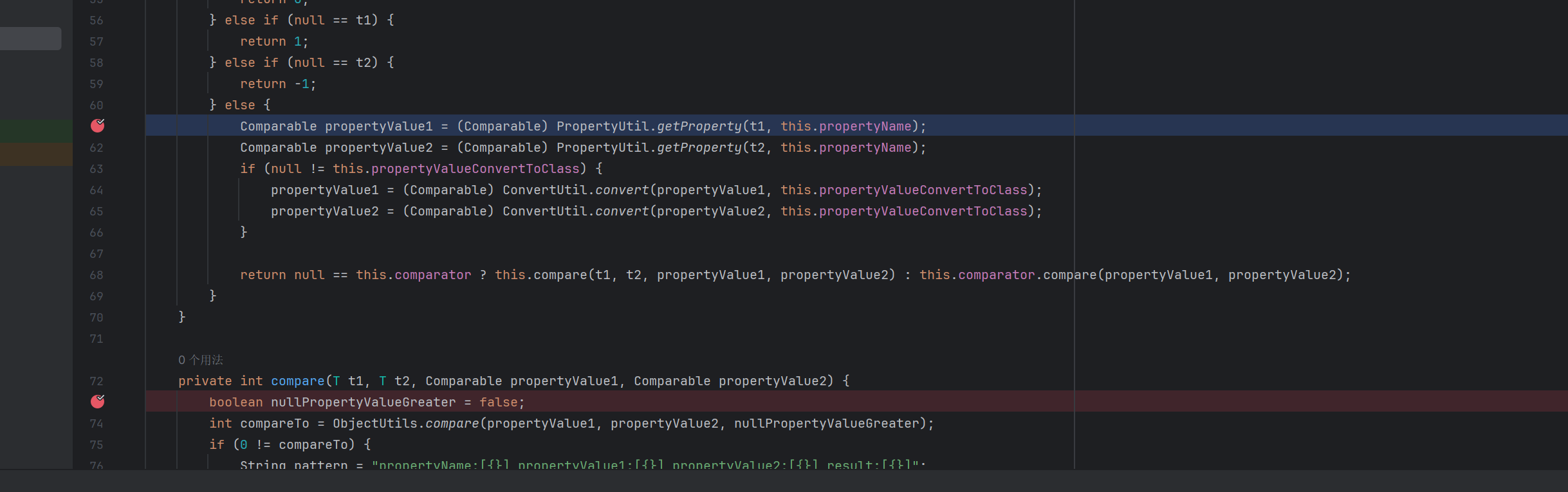
Task: Click line number 56 in gutter
Action: pyautogui.click(x=97, y=20)
